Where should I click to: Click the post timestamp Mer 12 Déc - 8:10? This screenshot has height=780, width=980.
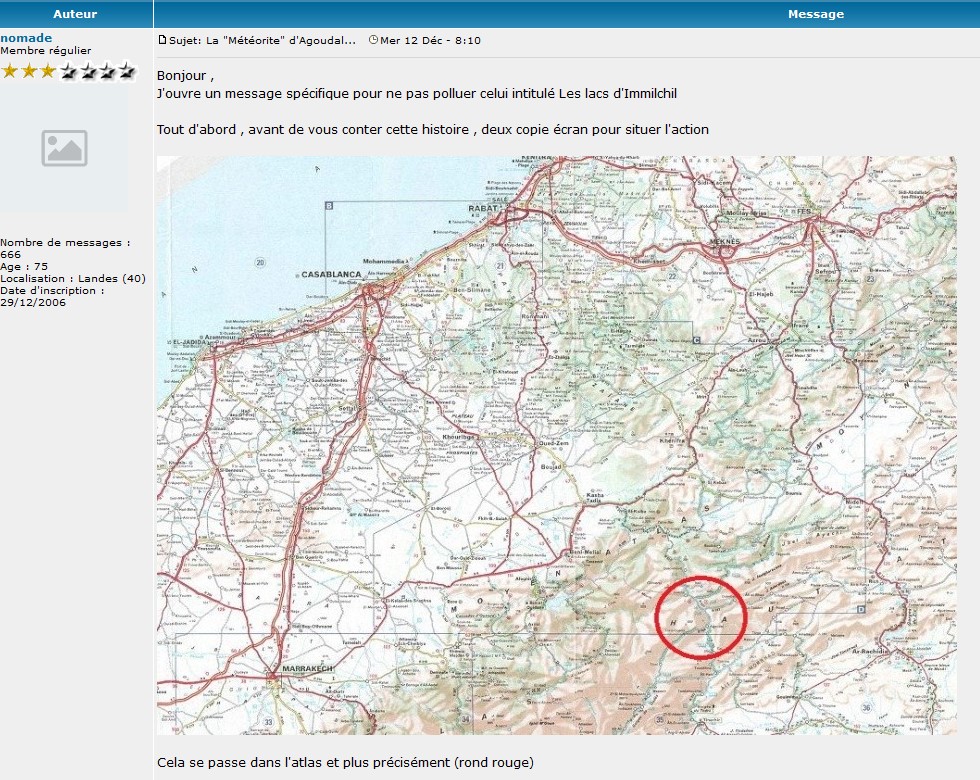point(430,41)
